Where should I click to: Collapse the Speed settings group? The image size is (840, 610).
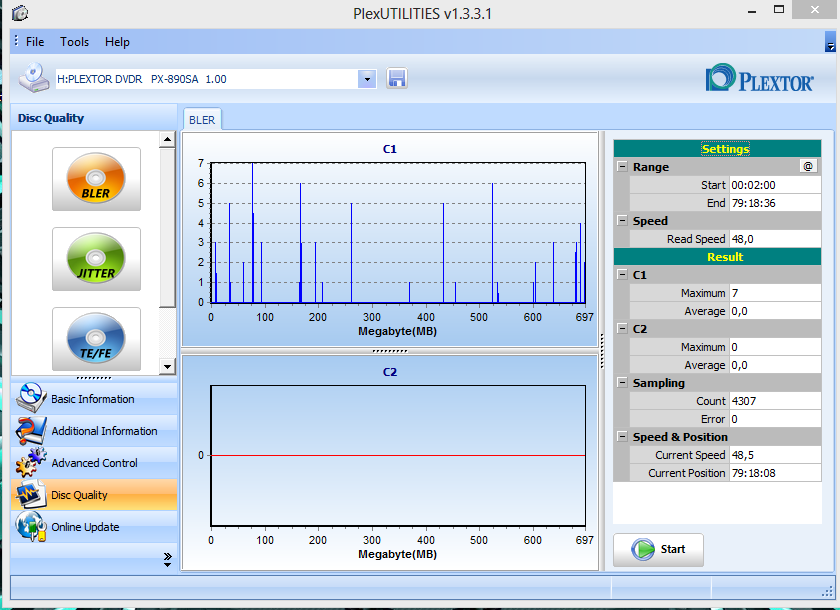(622, 221)
